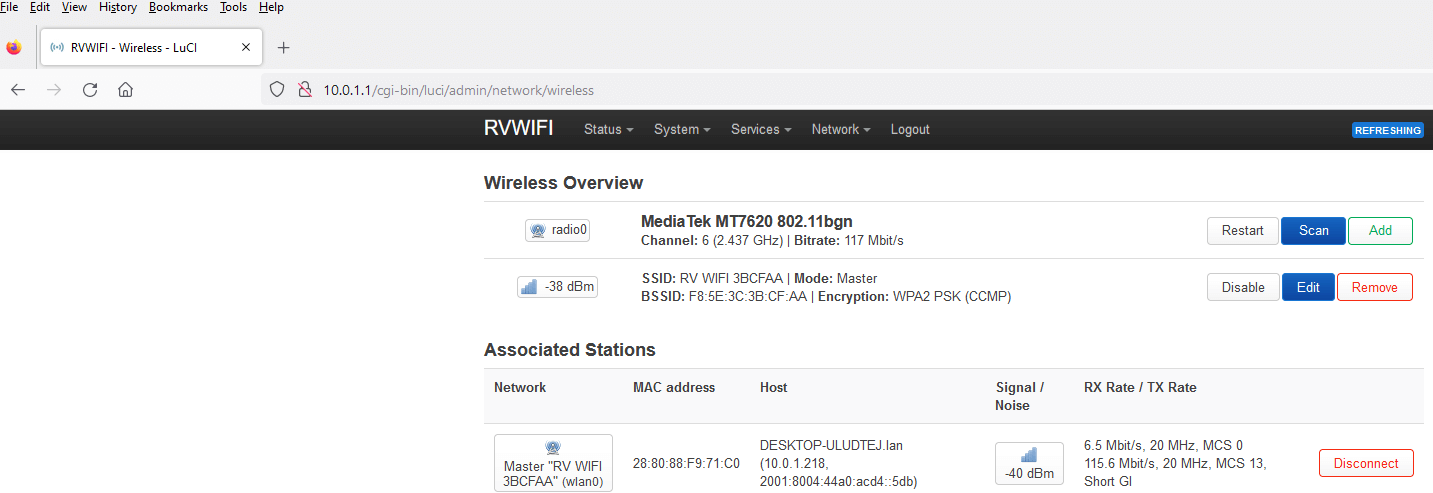Viewport: 1433px width, 493px height.
Task: Open the Bookmarks menu
Action: pos(178,7)
